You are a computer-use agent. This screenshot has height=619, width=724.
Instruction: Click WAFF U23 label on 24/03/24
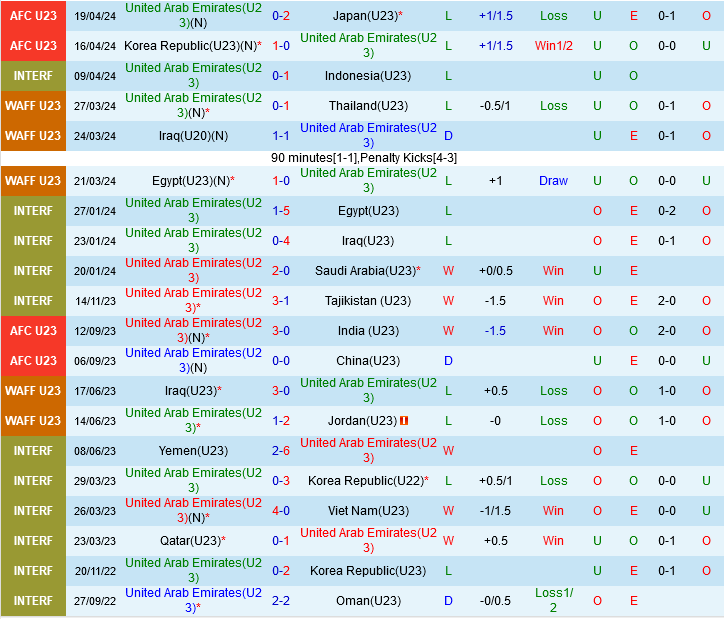(x=33, y=136)
